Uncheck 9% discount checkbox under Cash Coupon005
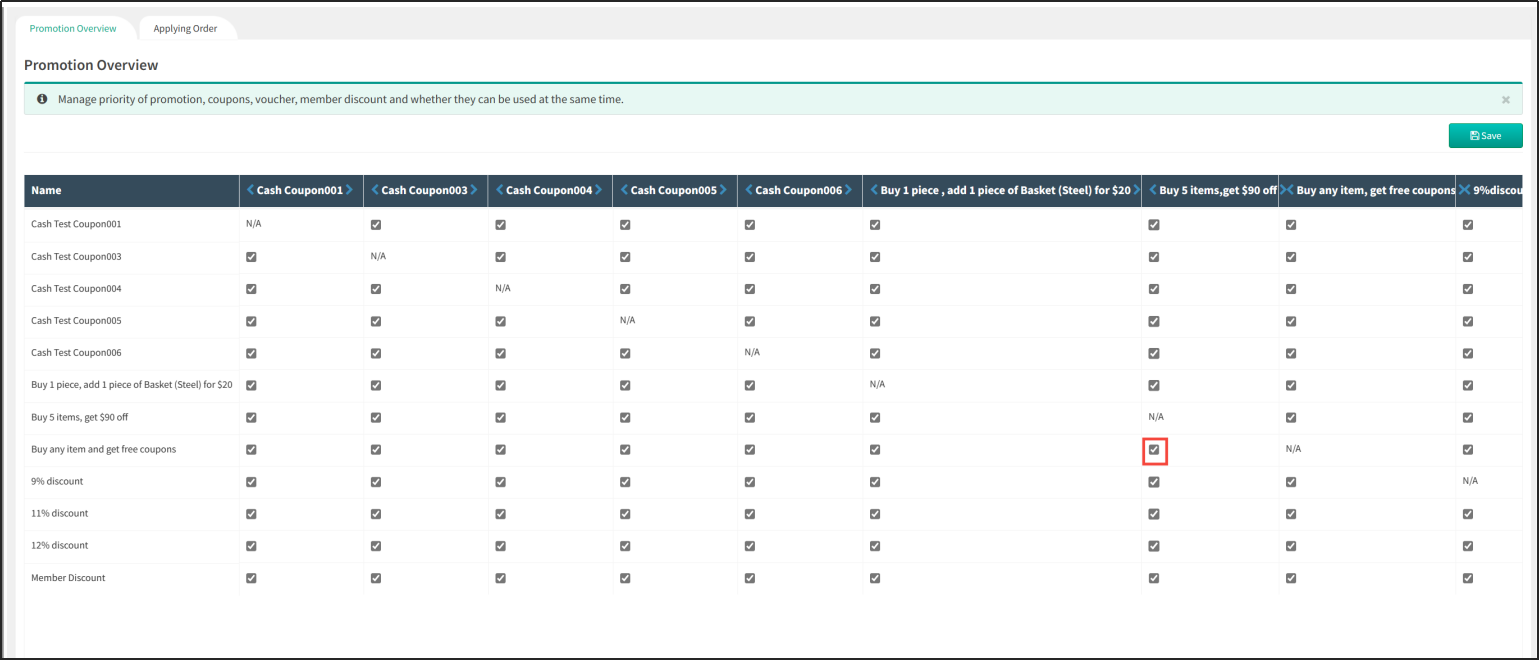 point(625,482)
